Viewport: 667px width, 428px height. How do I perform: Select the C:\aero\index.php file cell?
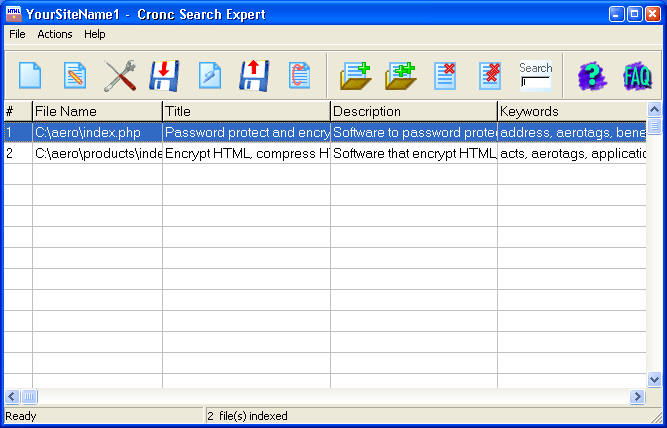coord(97,132)
